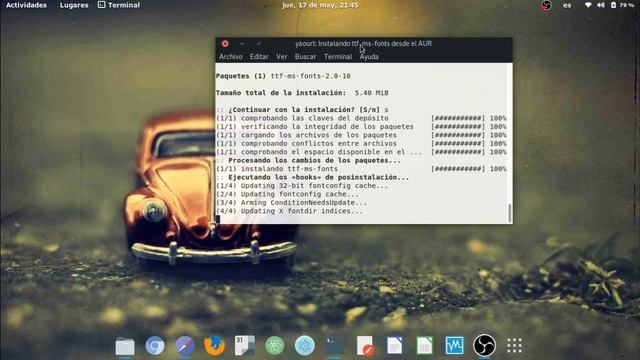This screenshot has width=640, height=360.
Task: Click 'comprobando el espacio disponible' line
Action: click(x=319, y=152)
